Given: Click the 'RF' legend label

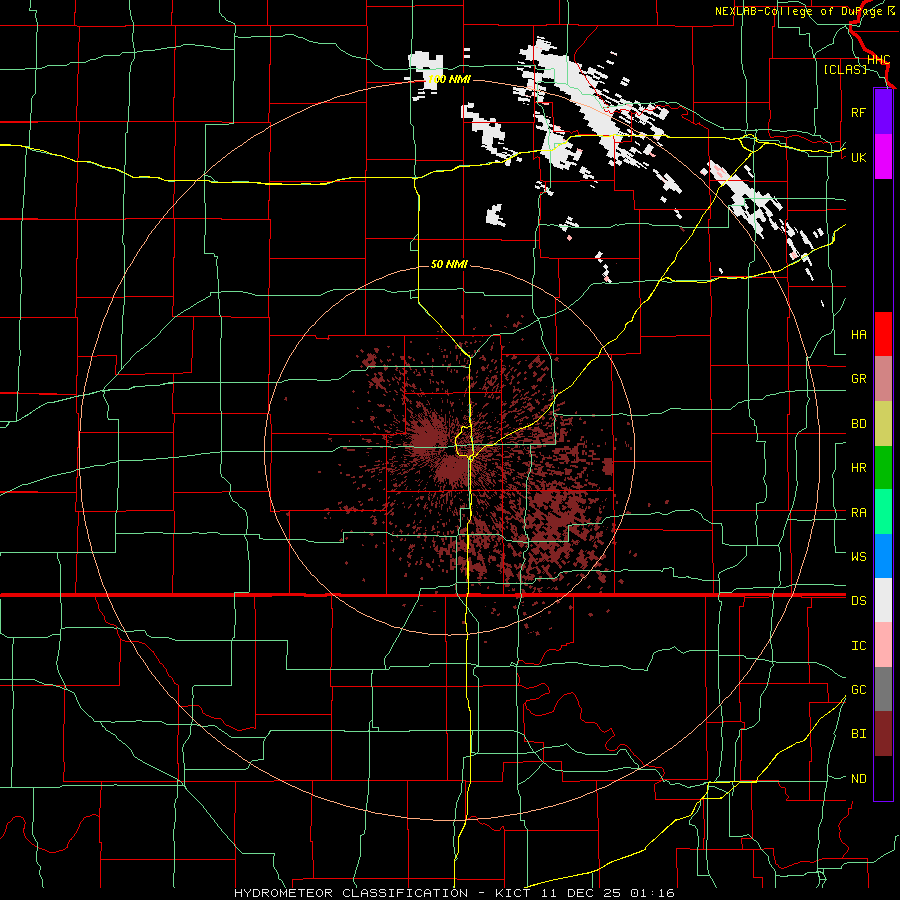Looking at the screenshot, I should point(858,112).
